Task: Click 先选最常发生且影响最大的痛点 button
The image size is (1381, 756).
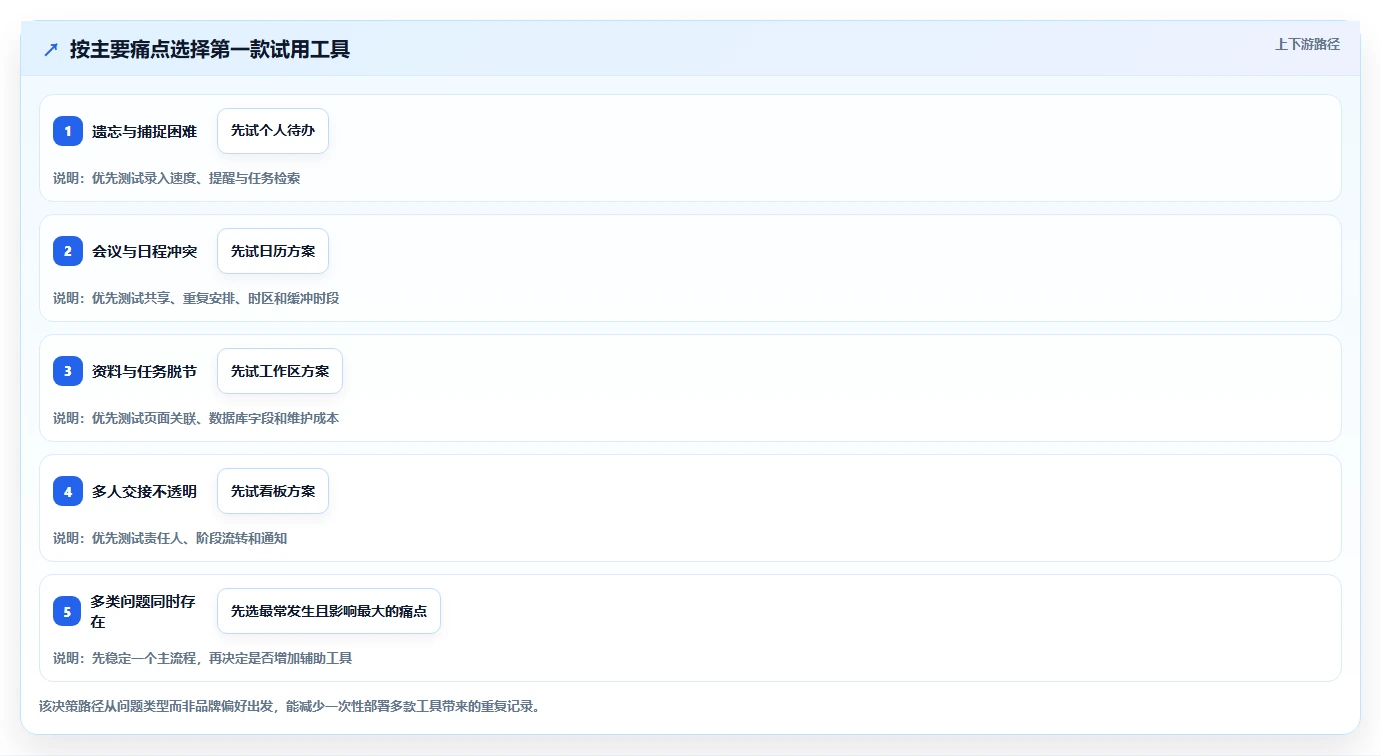Action: [329, 611]
